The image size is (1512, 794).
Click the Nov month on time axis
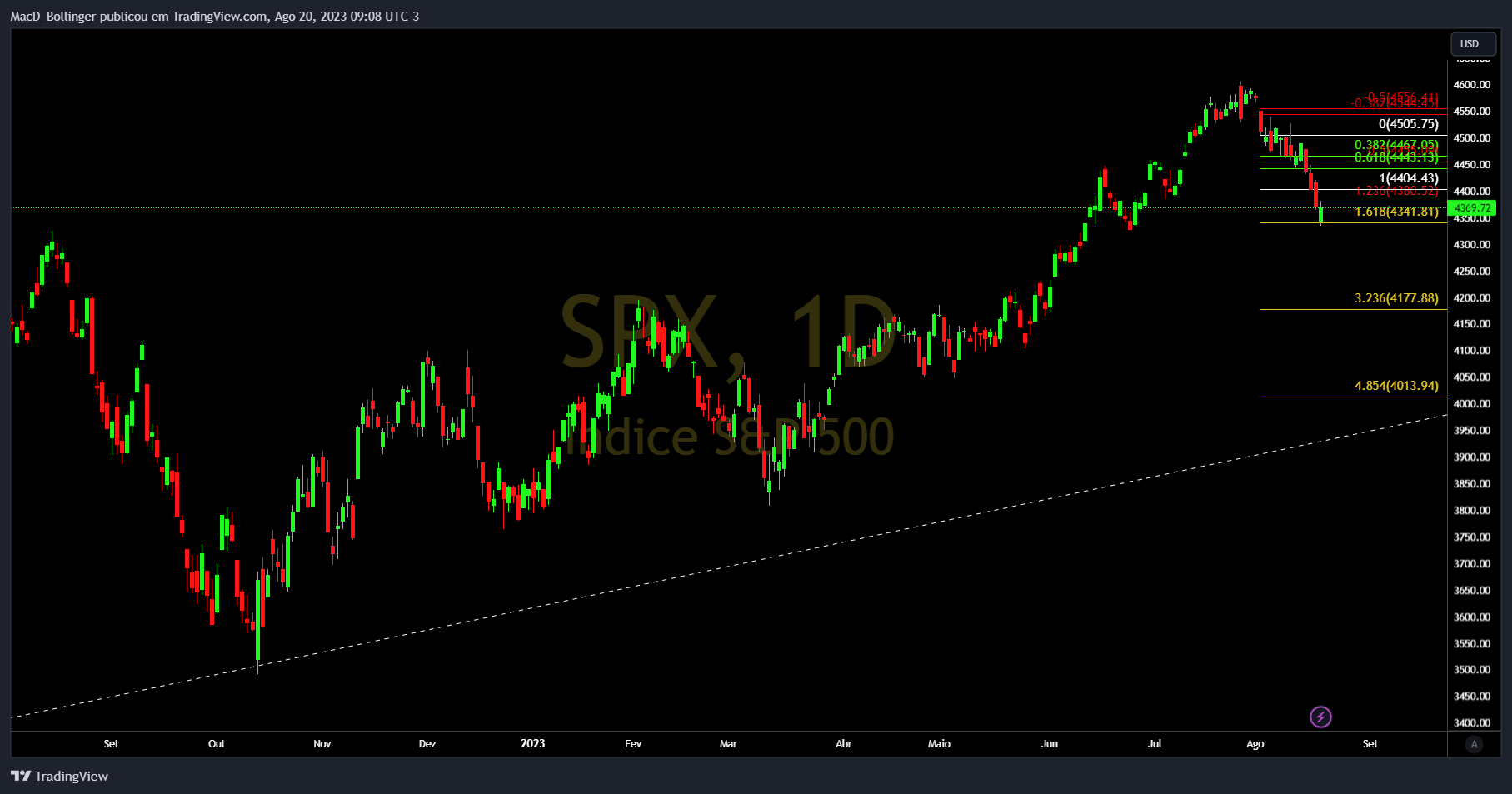[322, 744]
